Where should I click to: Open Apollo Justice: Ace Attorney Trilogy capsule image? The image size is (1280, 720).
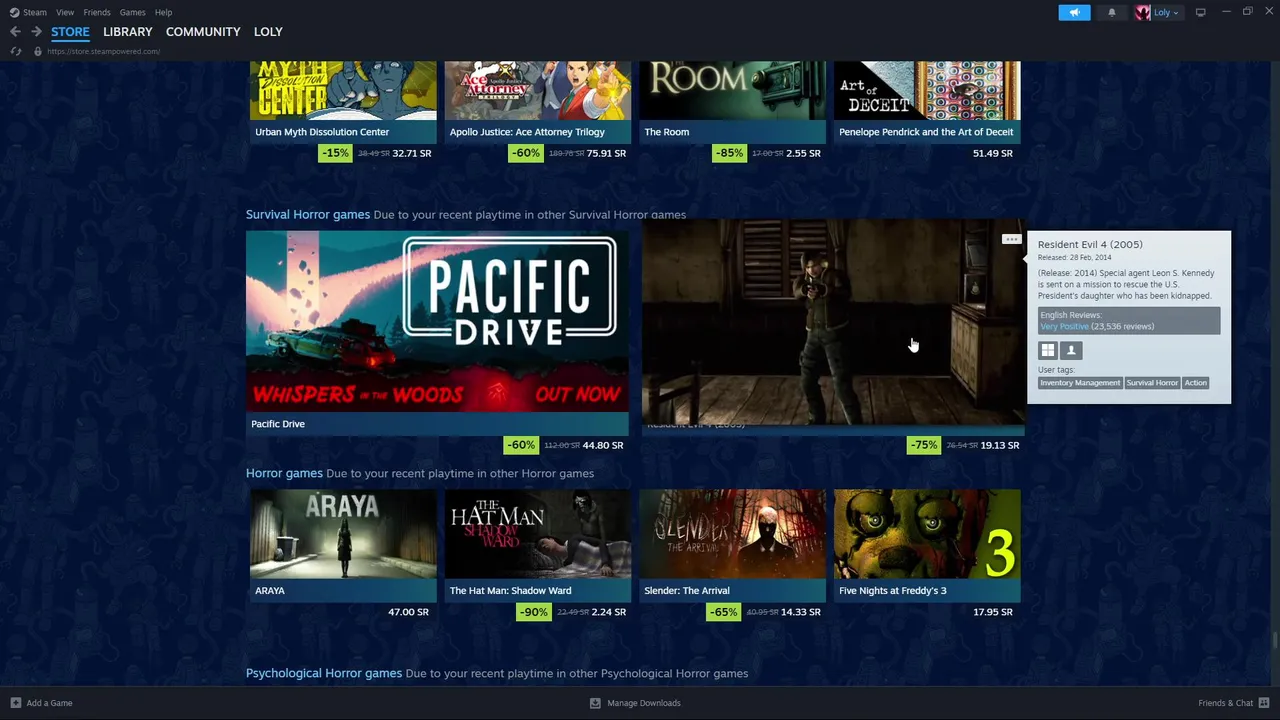pos(538,90)
